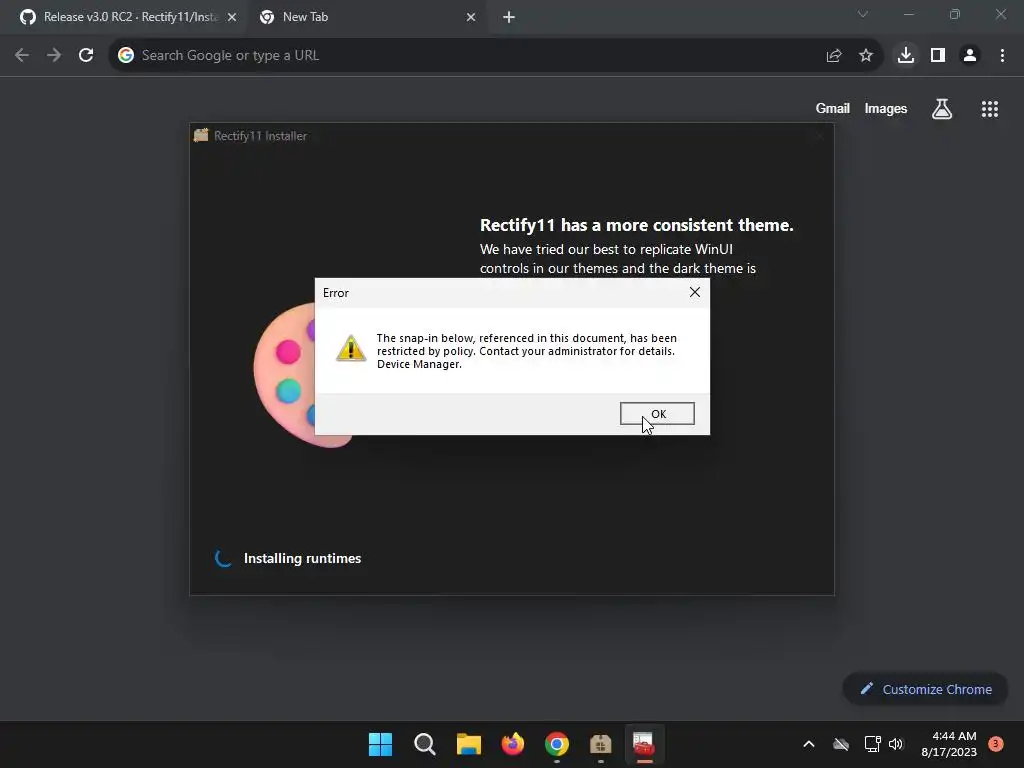Open network status tray icon
Screen dimensions: 1024x768
click(872, 744)
